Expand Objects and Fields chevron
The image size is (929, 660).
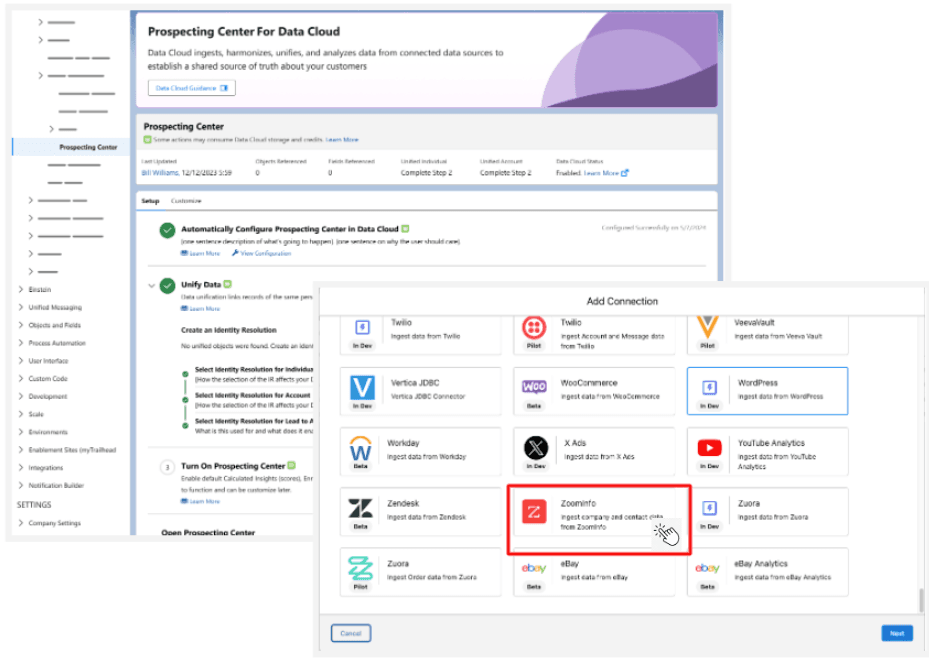21,325
